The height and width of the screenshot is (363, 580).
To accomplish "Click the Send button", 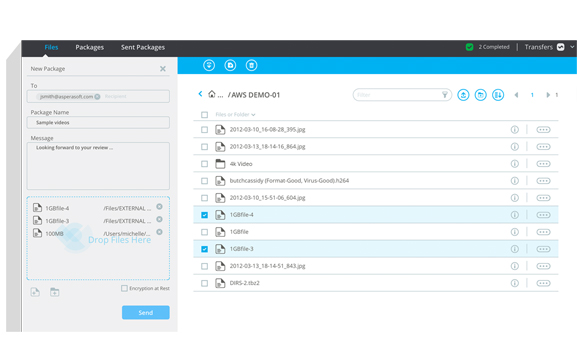I will [x=146, y=313].
